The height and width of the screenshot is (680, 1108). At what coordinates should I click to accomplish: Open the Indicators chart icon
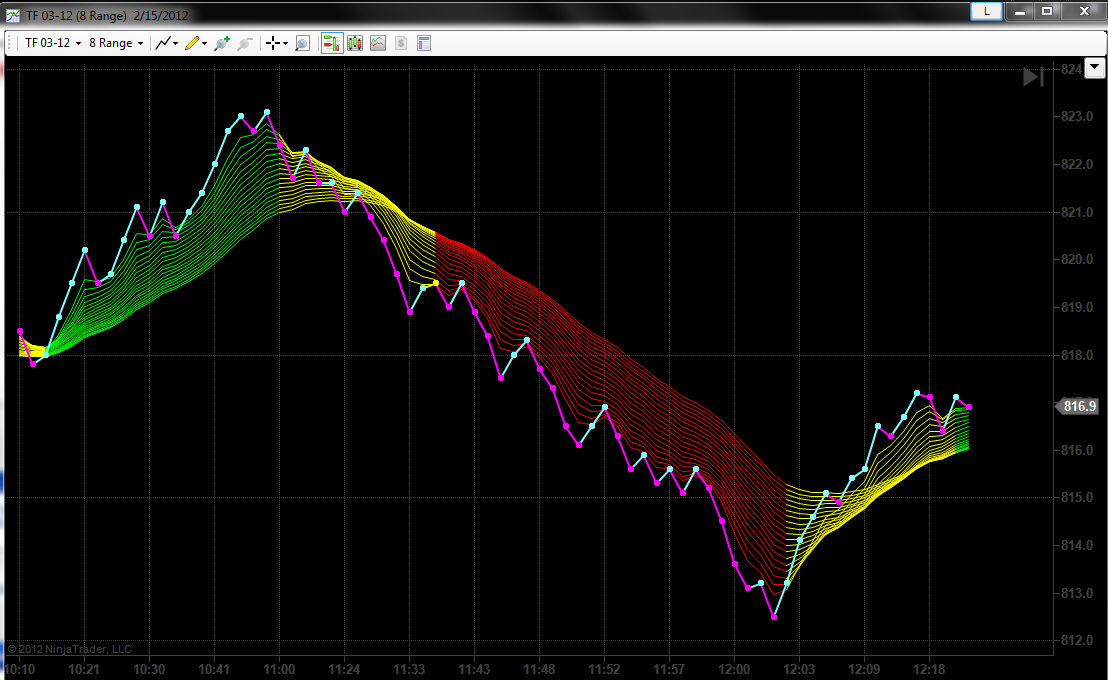click(x=378, y=43)
